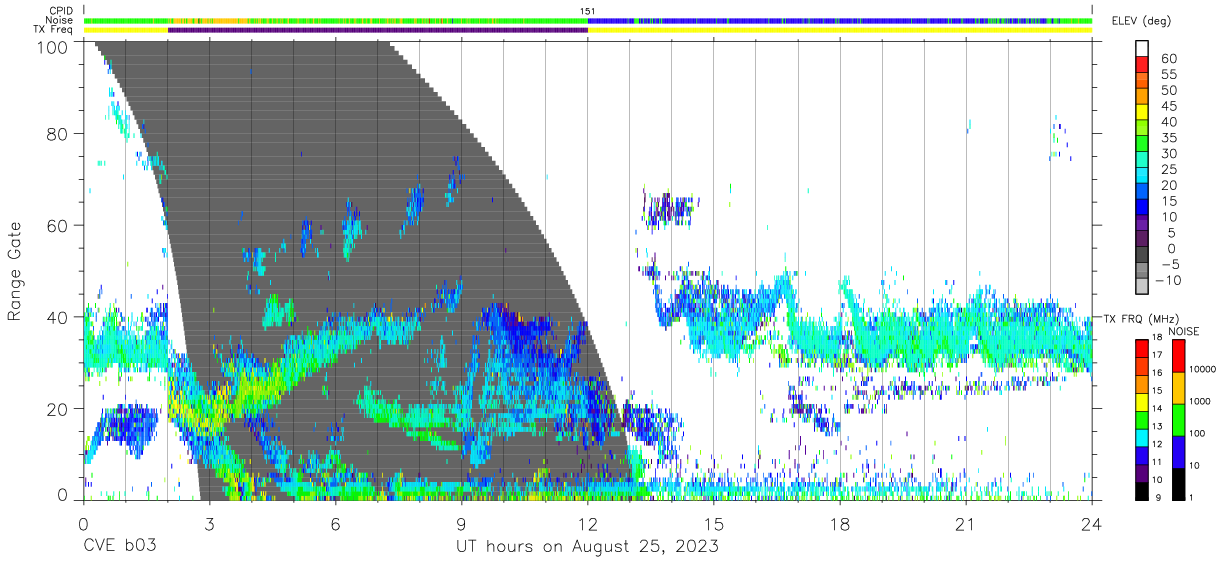Click the 18 tick on UT hours axis
Image resolution: width=1228 pixels, height=567 pixels.
(x=840, y=523)
